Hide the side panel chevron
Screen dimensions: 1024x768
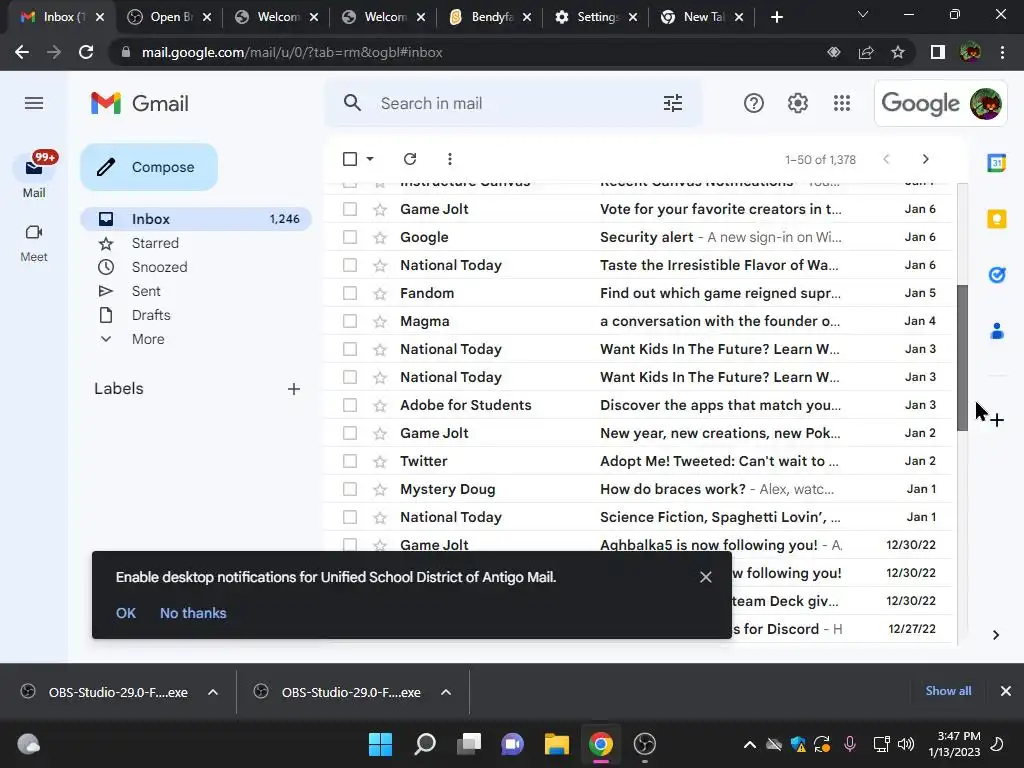tap(996, 635)
